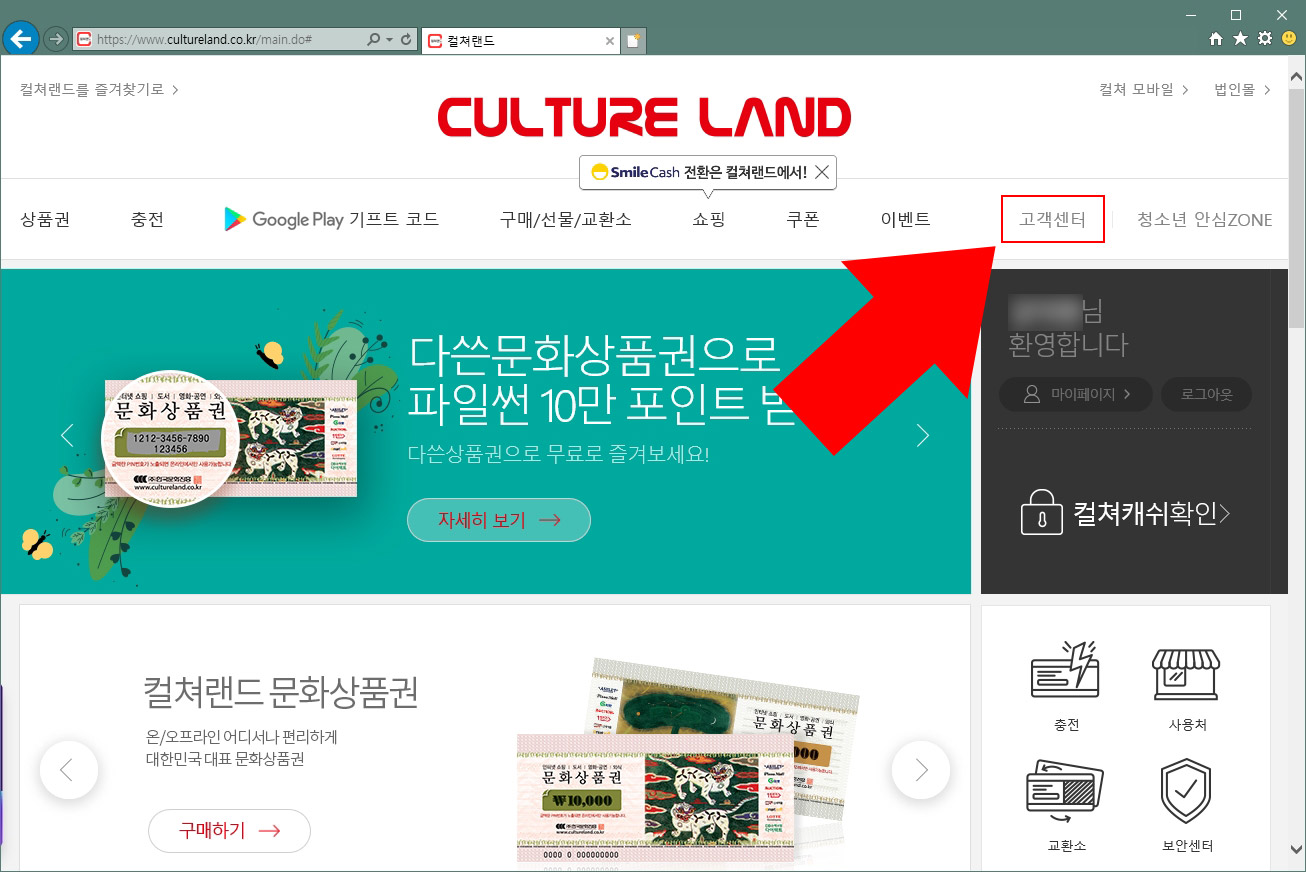This screenshot has height=872, width=1306.
Task: Click the 컬쳐캐쉬확인 lock icon
Action: [x=1041, y=513]
